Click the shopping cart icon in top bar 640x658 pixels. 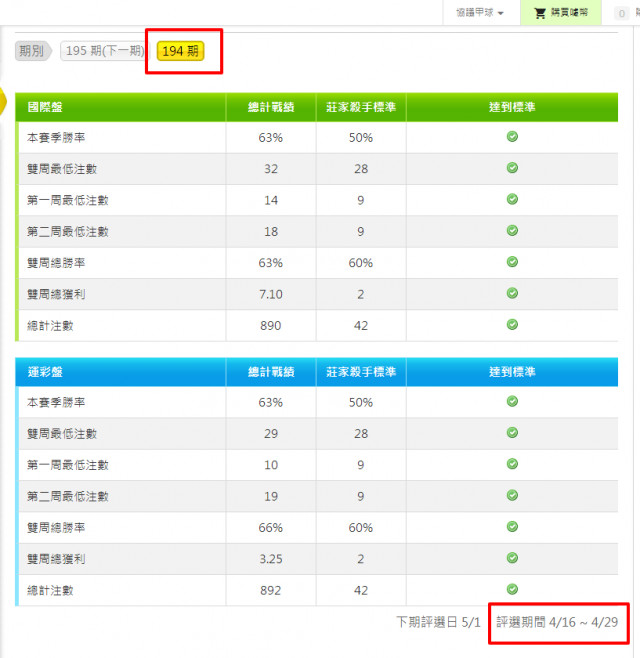click(x=540, y=13)
